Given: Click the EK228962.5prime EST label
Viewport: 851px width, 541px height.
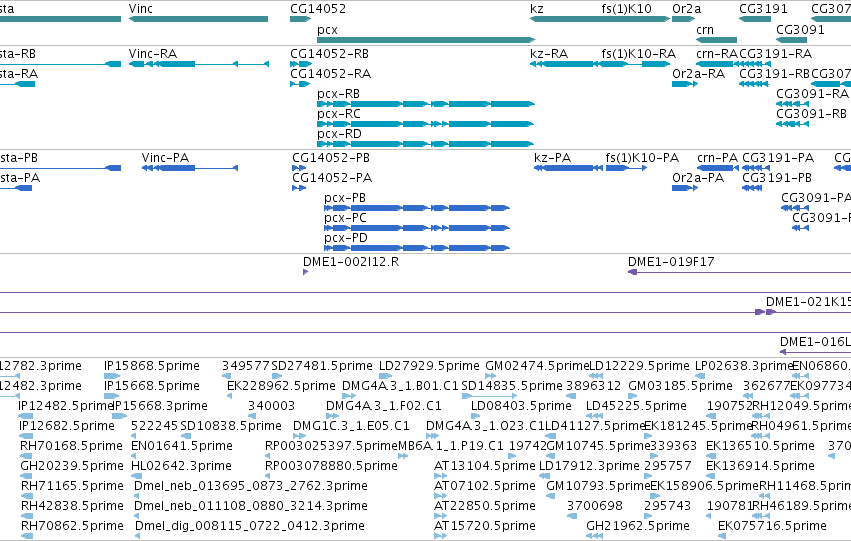Looking at the screenshot, I should [x=281, y=386].
